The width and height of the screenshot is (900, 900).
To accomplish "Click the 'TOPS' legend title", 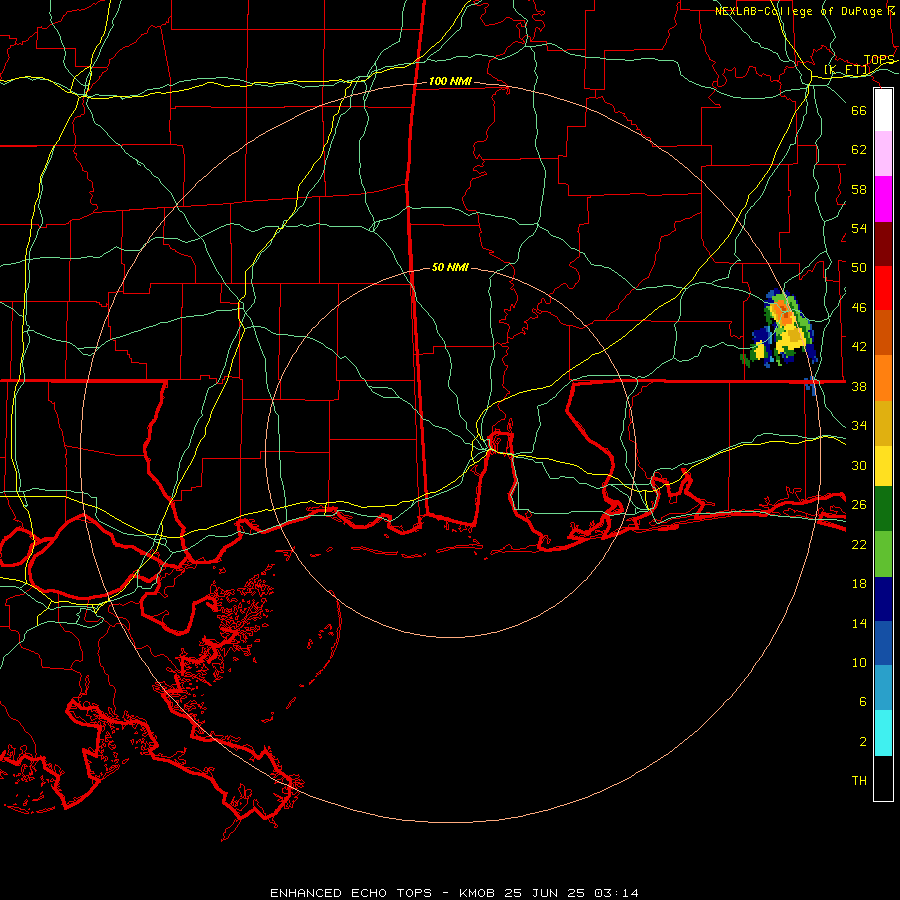I will [x=879, y=60].
